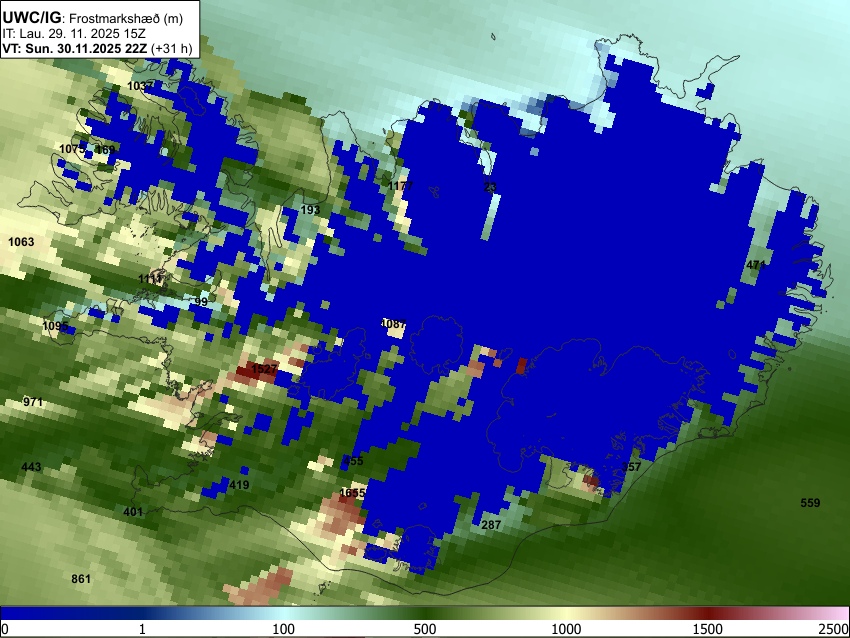Click the 971 map value
Viewport: 850px width, 638px height.
33,402
